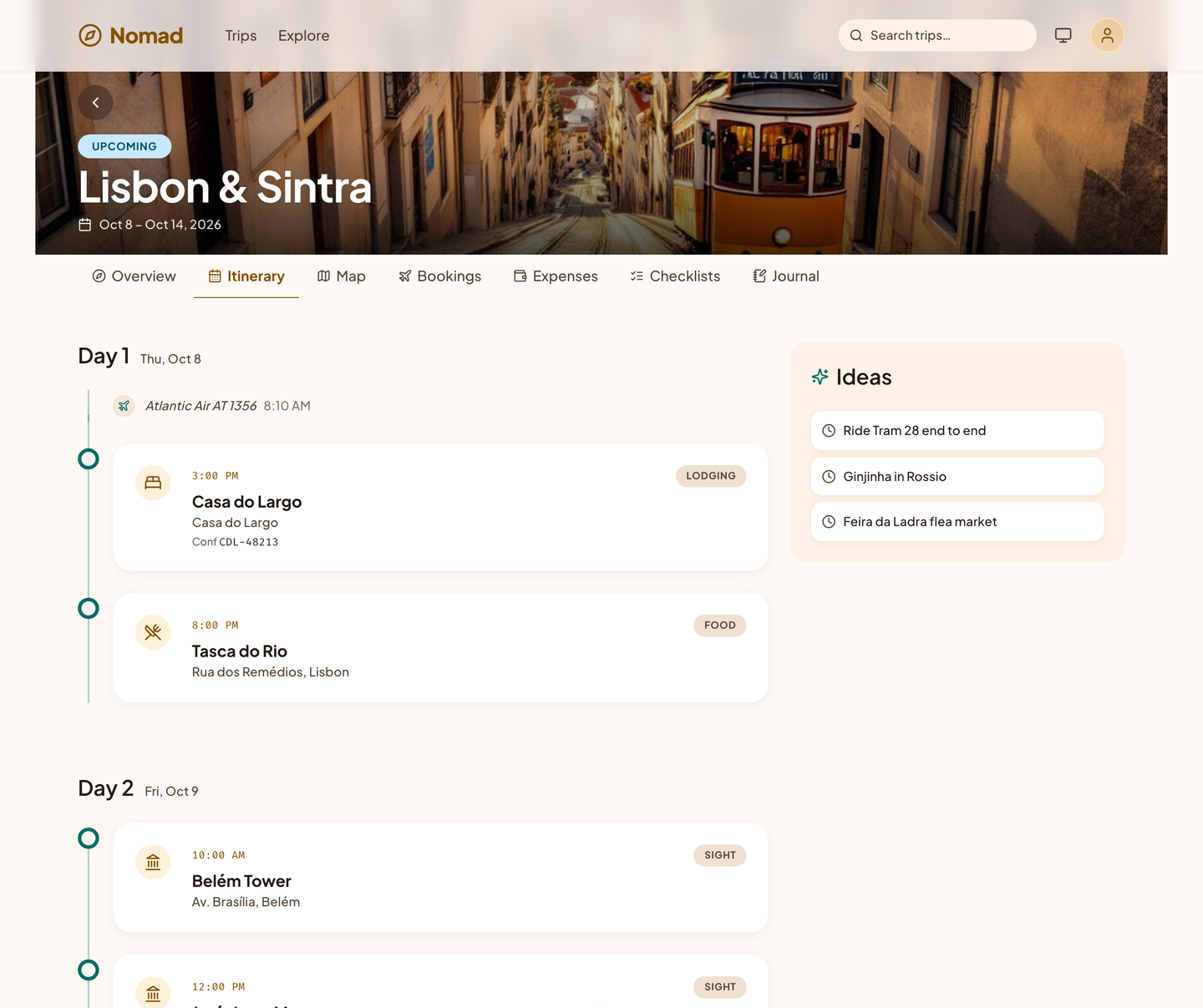Click the Bookings tab plane icon
This screenshot has width=1203, height=1008.
pos(404,276)
